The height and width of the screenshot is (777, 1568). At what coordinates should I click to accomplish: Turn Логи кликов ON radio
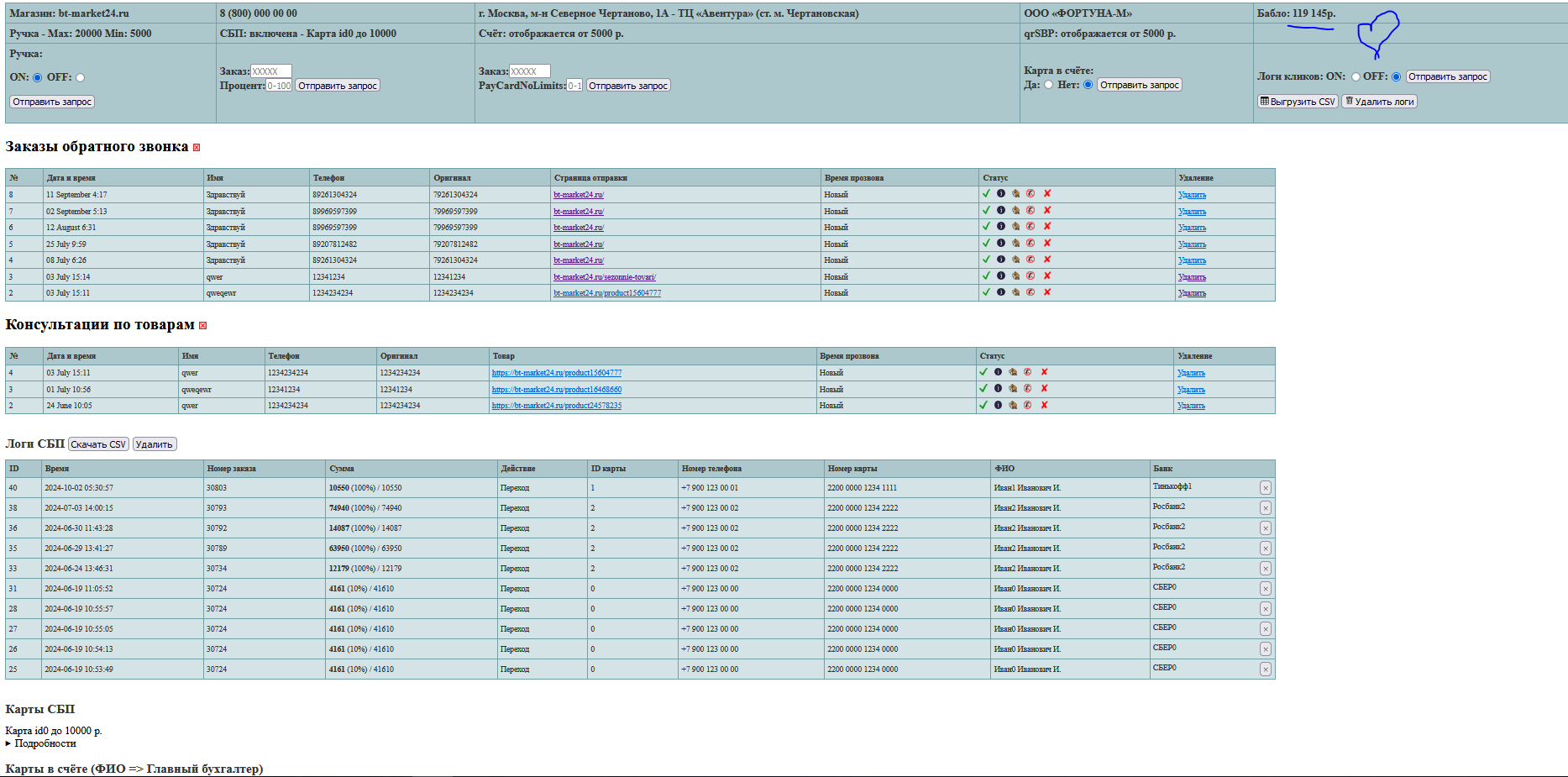(1356, 77)
